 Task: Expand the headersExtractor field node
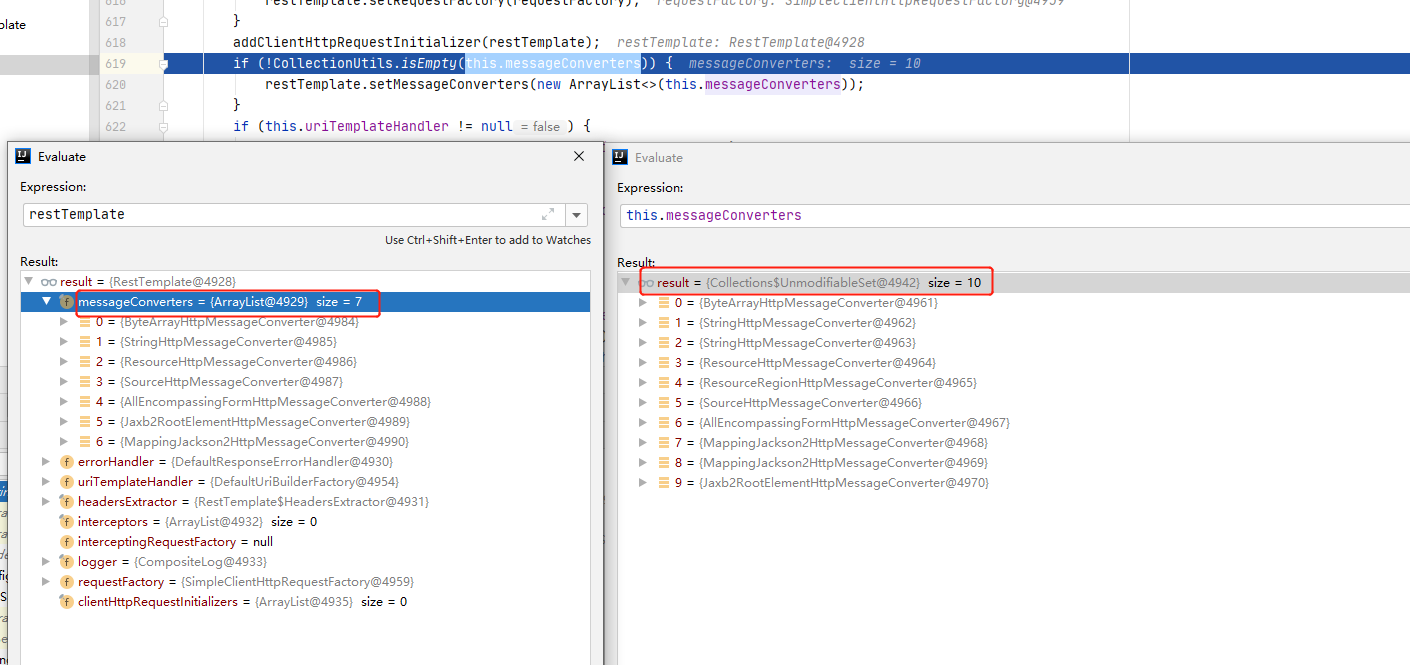46,502
